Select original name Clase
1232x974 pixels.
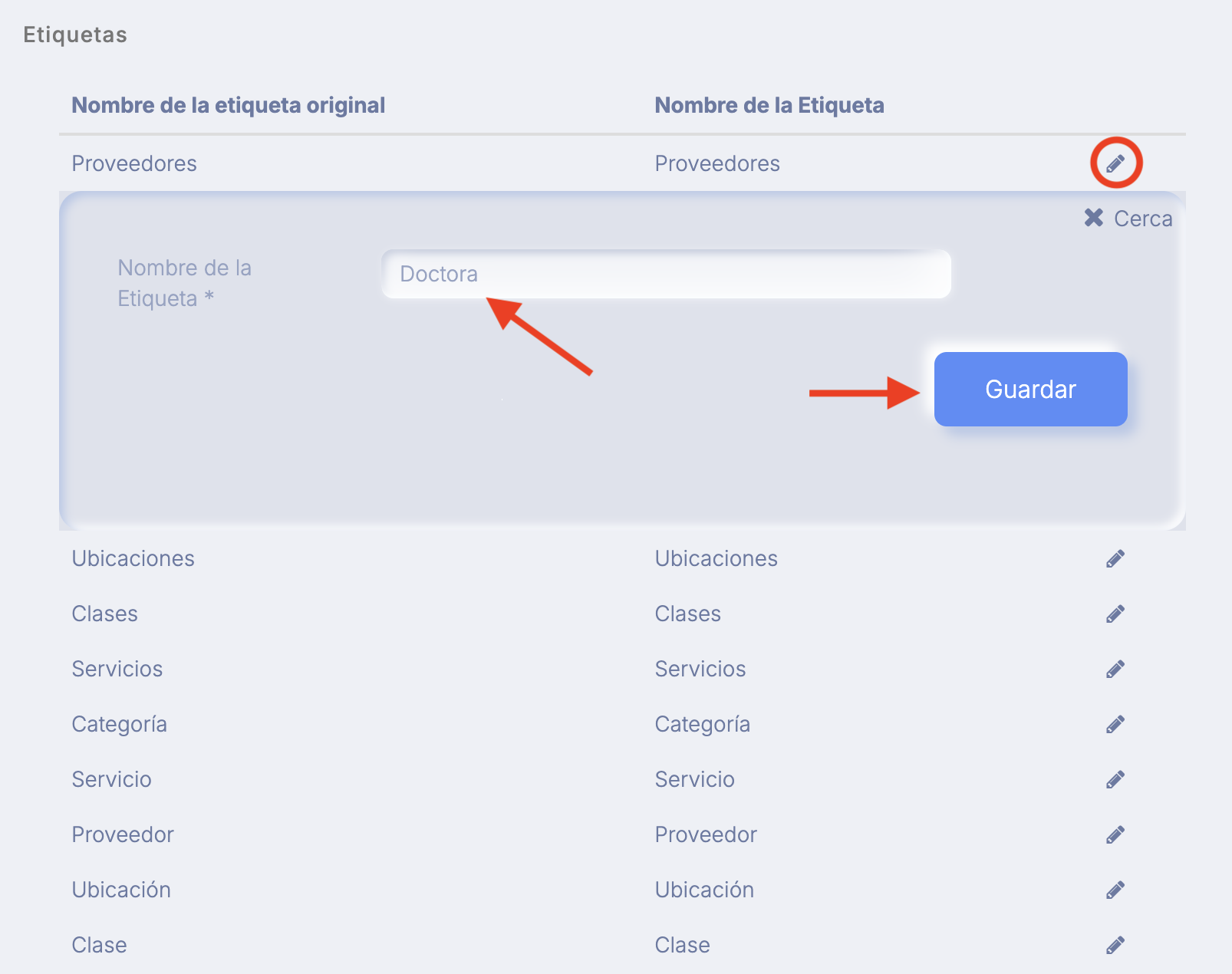pos(100,945)
